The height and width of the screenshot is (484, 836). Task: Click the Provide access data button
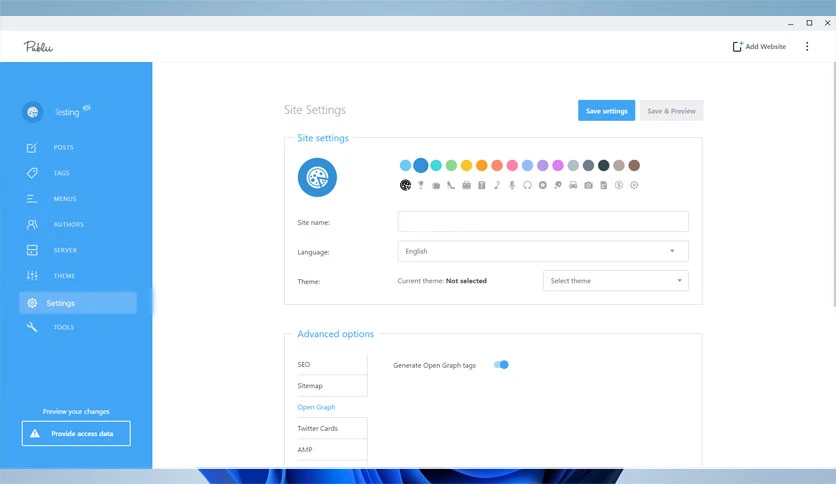click(76, 433)
